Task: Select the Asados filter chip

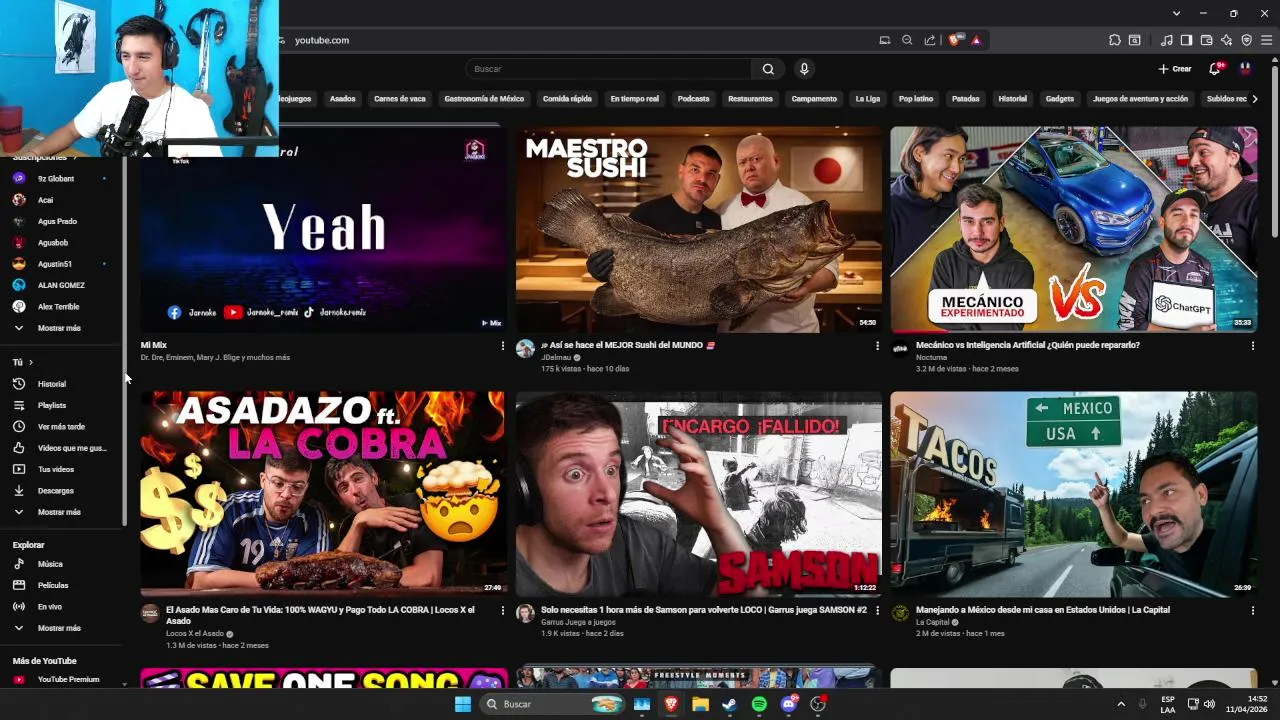Action: pyautogui.click(x=343, y=99)
